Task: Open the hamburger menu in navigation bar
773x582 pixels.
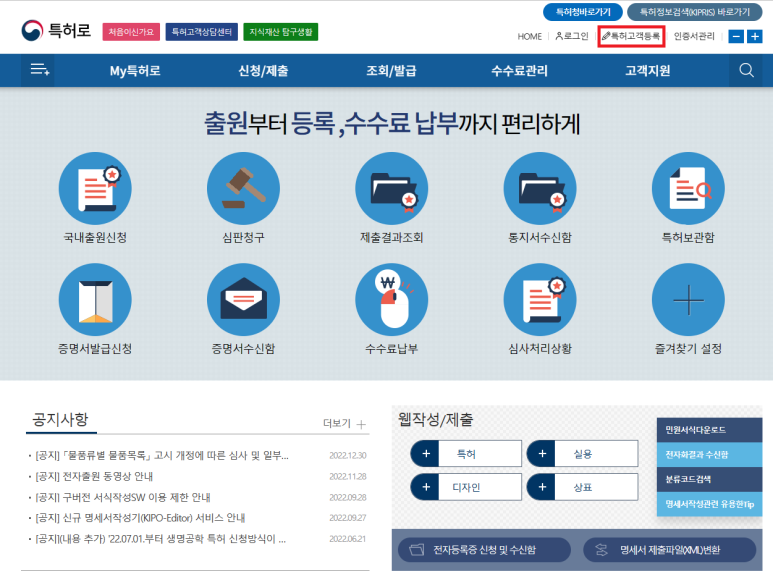Action: [x=39, y=70]
